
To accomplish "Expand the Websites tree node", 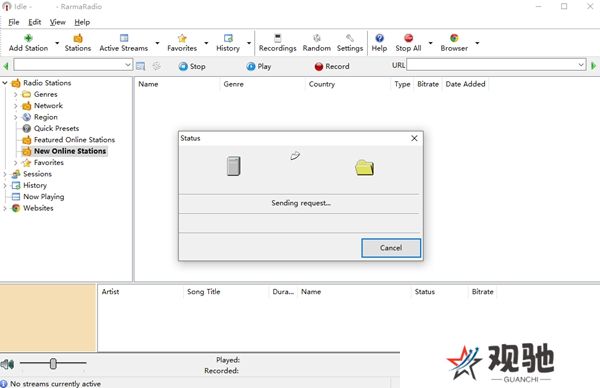I will [x=5, y=208].
